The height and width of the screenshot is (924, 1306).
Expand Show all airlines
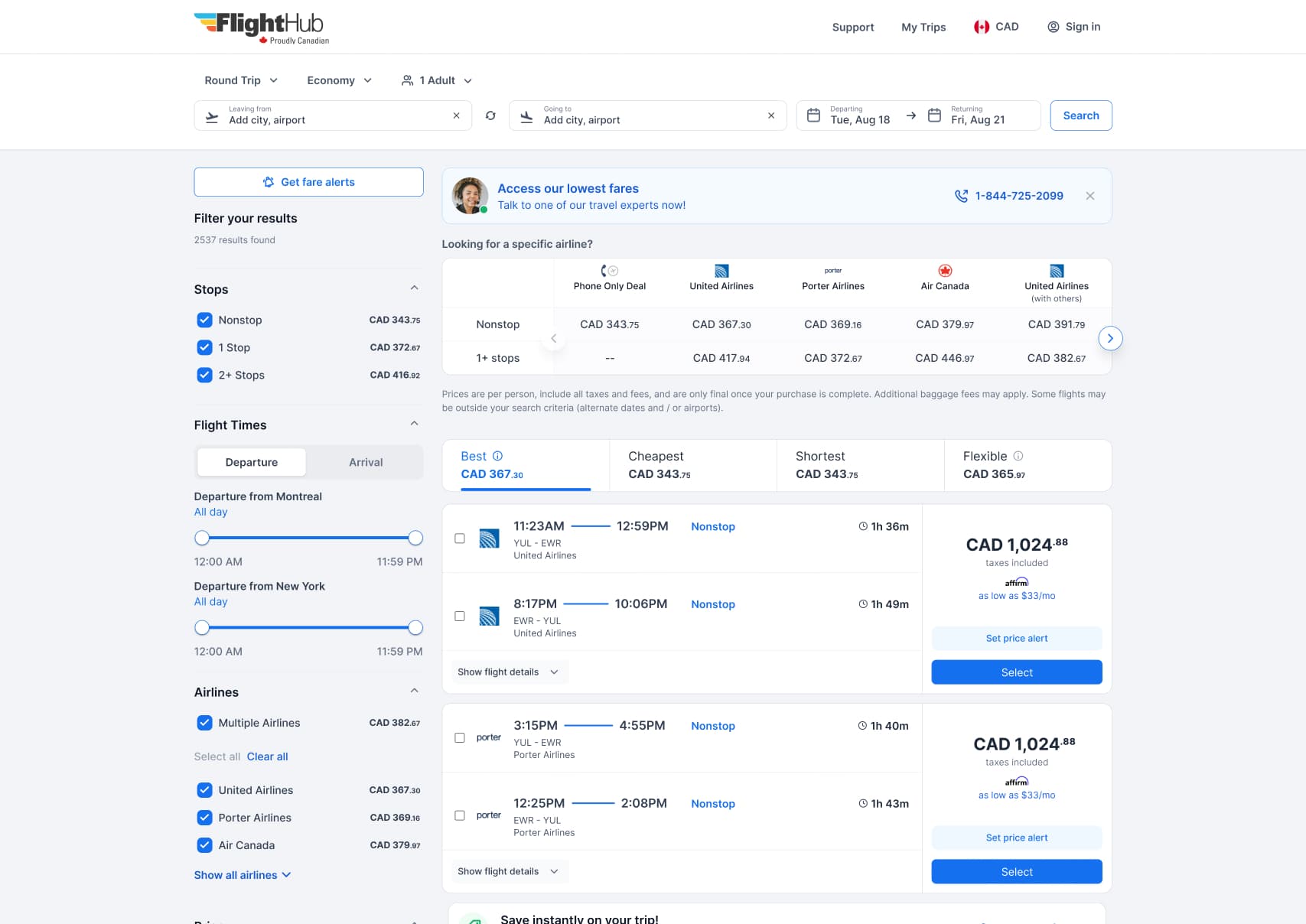coord(243,875)
